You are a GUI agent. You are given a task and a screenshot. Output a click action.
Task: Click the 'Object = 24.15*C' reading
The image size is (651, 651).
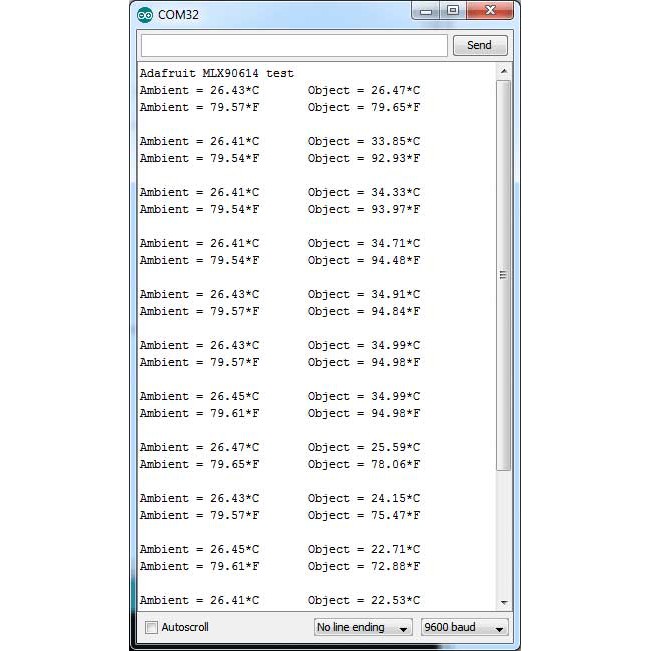coord(364,499)
